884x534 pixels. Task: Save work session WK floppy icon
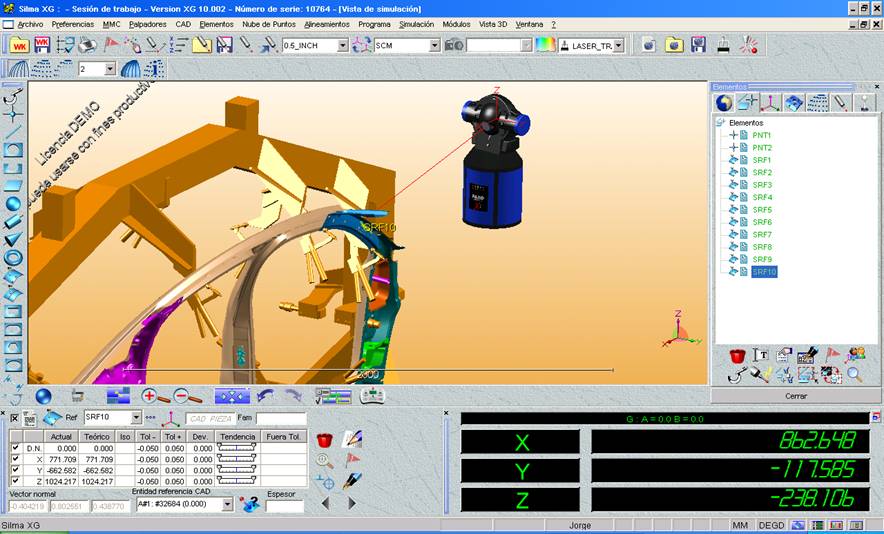(42, 45)
